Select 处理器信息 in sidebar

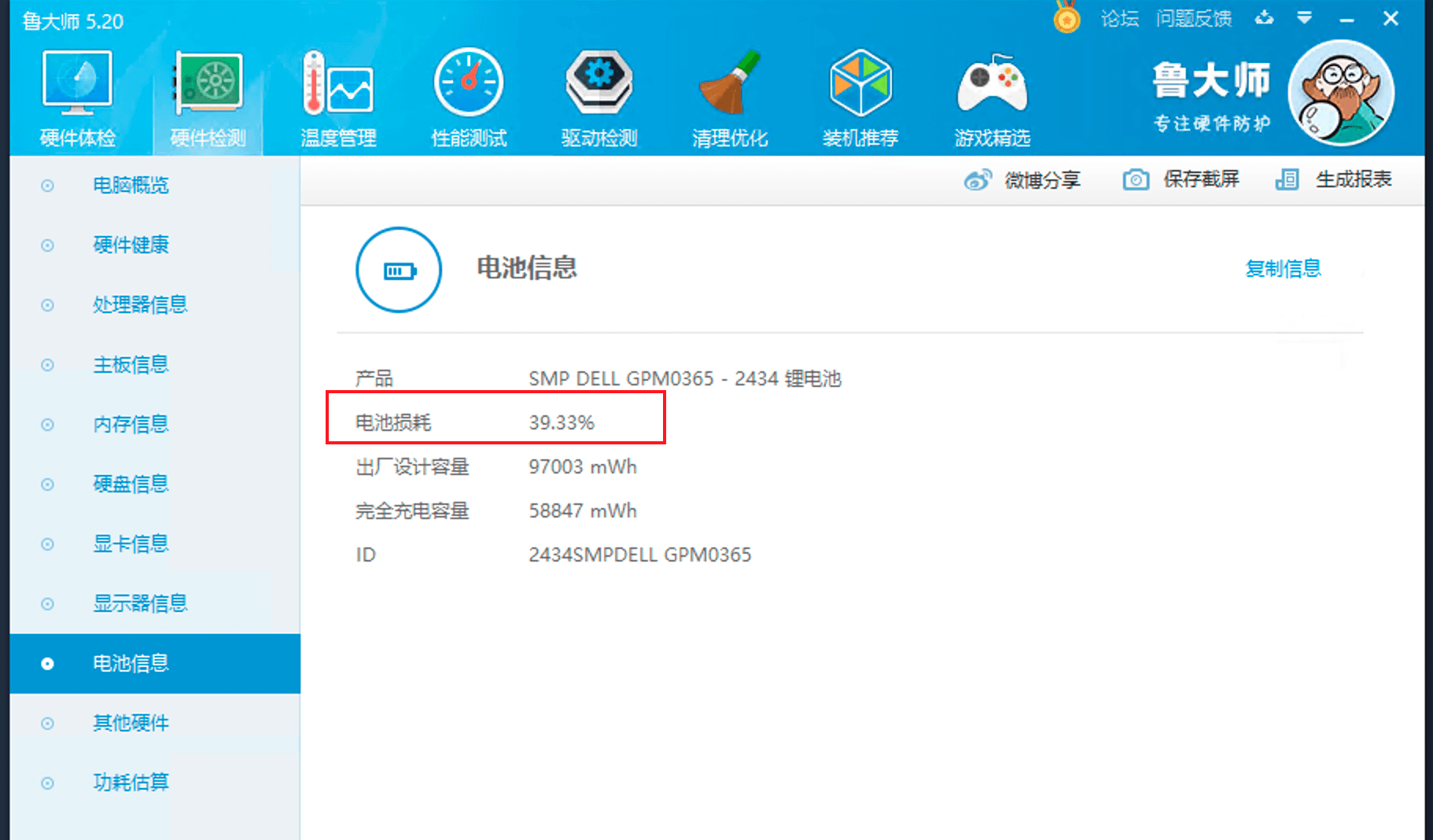coord(155,305)
